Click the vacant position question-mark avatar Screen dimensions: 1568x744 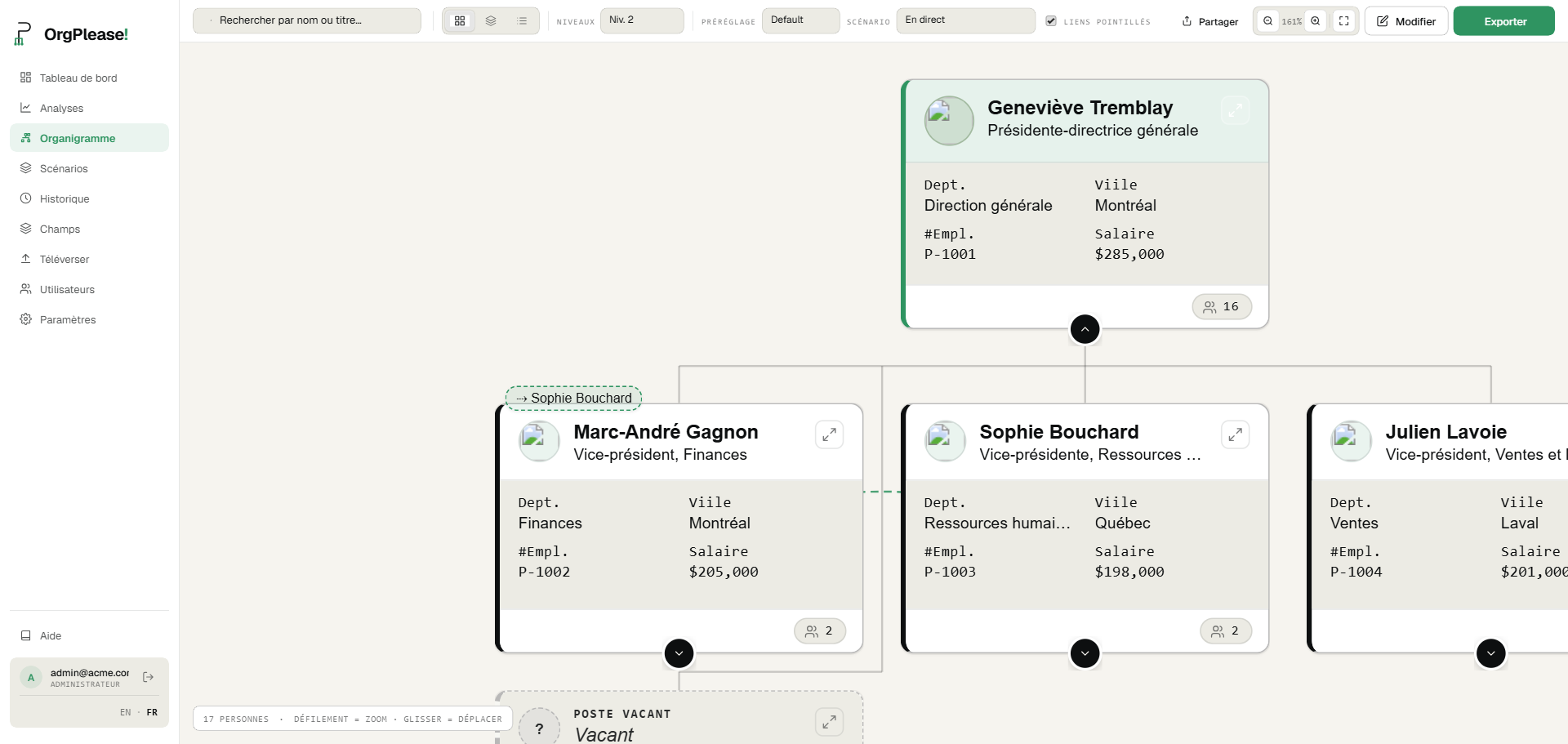click(x=539, y=726)
